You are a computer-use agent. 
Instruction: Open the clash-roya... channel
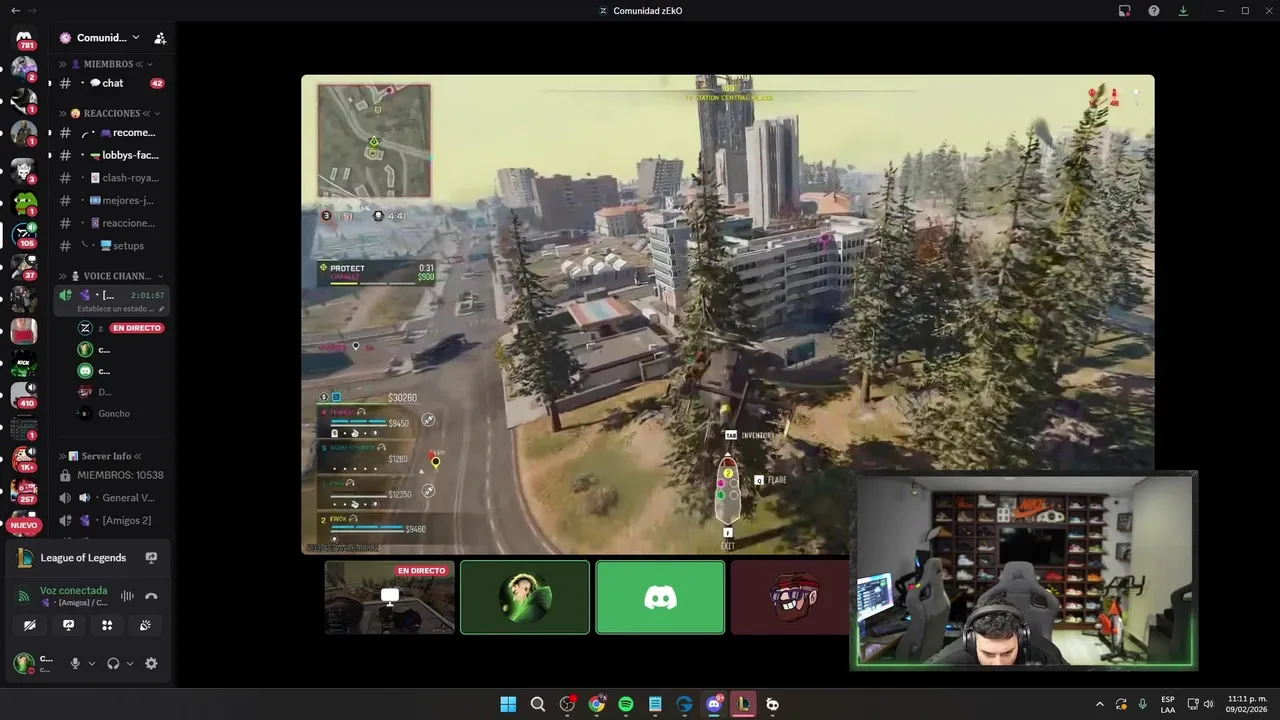click(x=111, y=178)
